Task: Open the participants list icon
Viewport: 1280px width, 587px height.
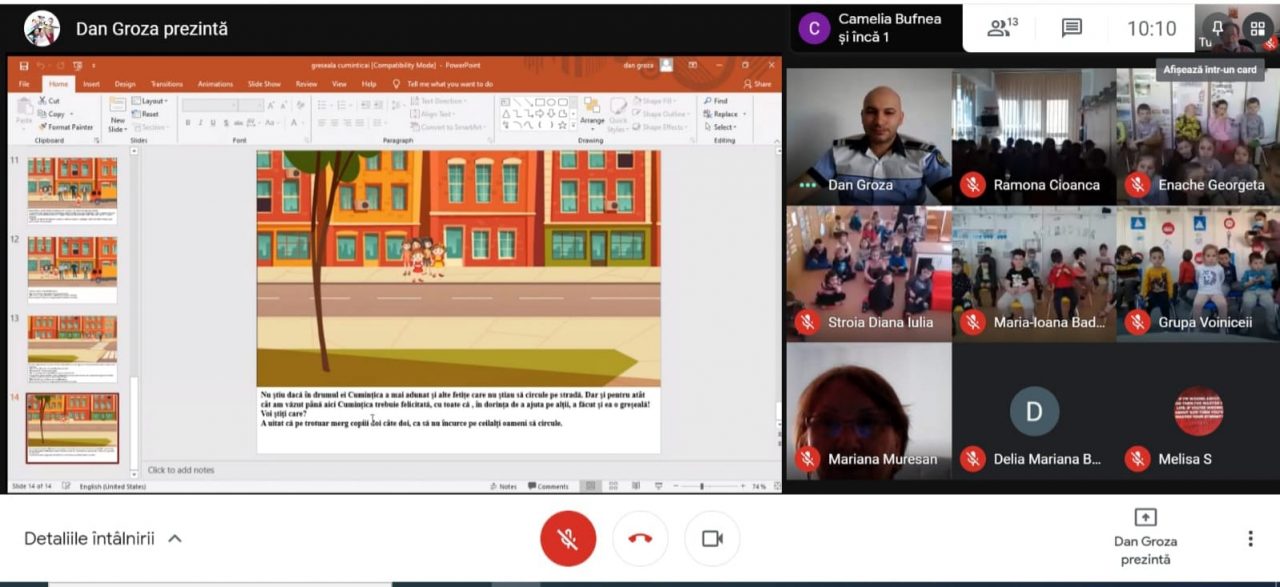Action: (1002, 29)
